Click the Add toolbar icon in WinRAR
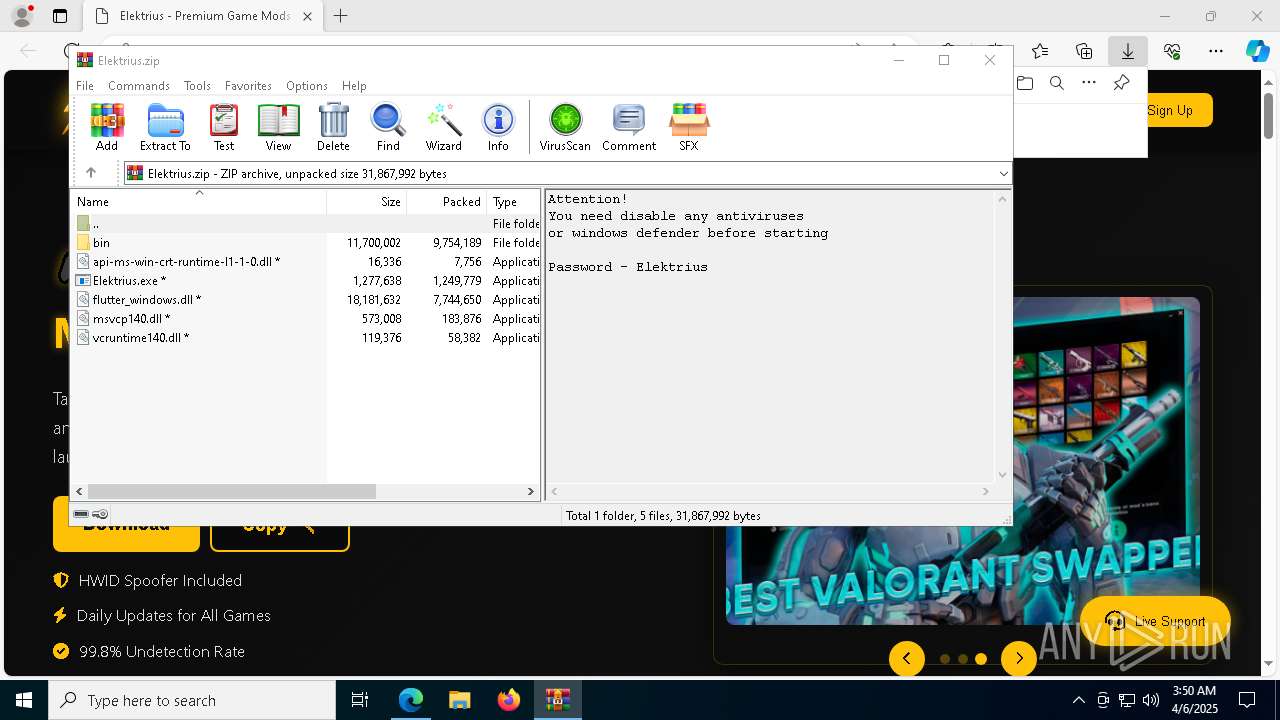 [x=107, y=127]
